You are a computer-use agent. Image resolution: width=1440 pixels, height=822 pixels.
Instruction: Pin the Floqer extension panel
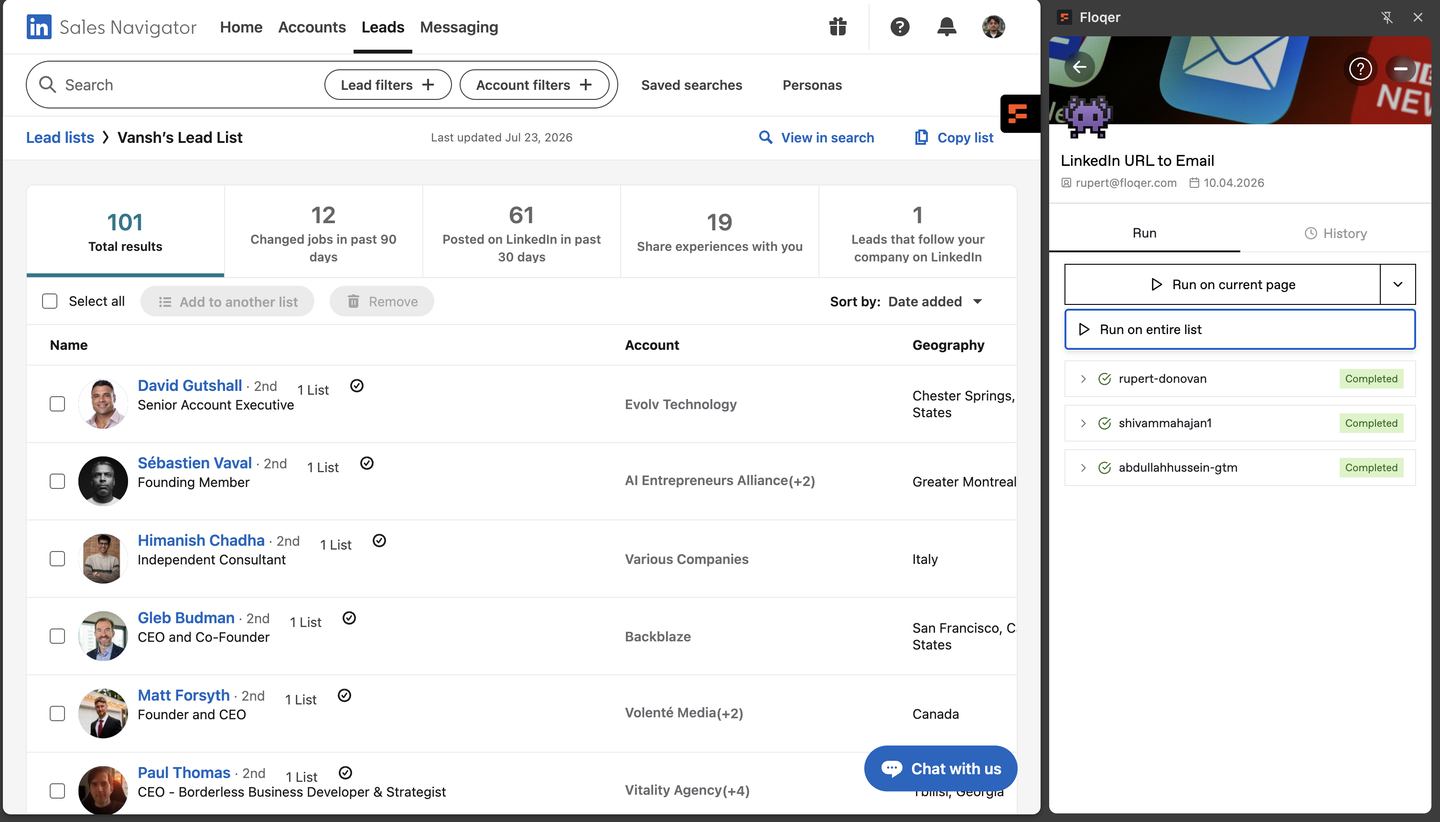1387,17
